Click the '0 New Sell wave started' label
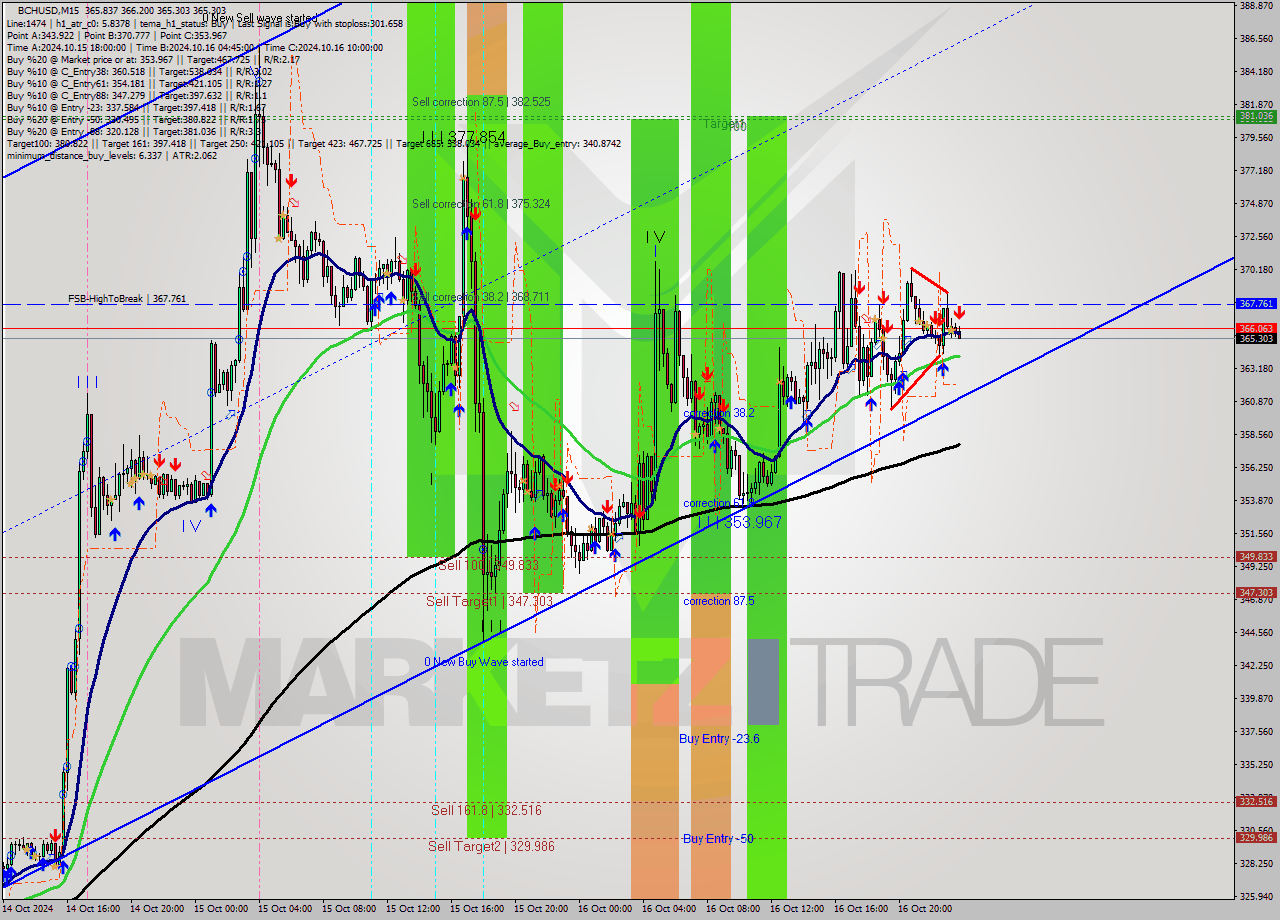1280x920 pixels. 260,18
